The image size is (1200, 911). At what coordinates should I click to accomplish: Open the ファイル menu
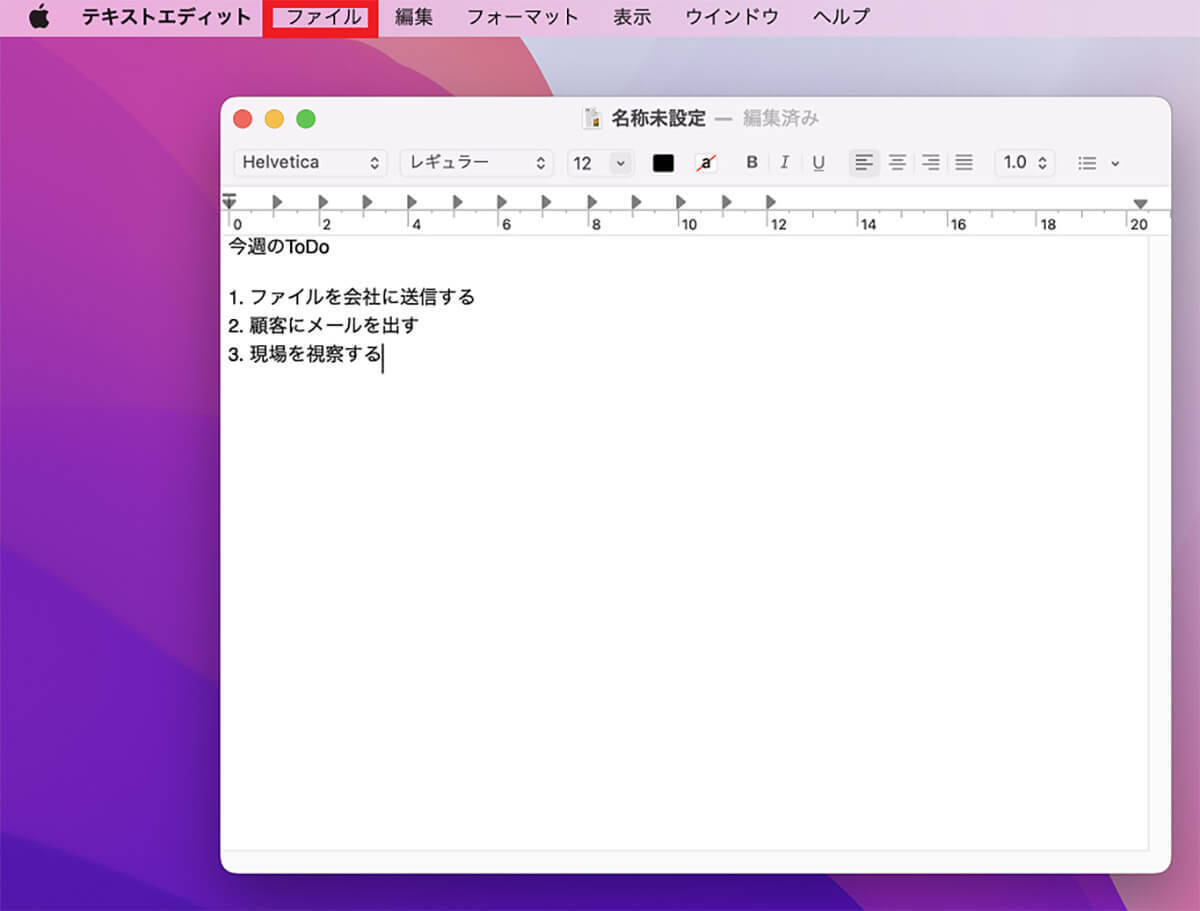point(322,17)
